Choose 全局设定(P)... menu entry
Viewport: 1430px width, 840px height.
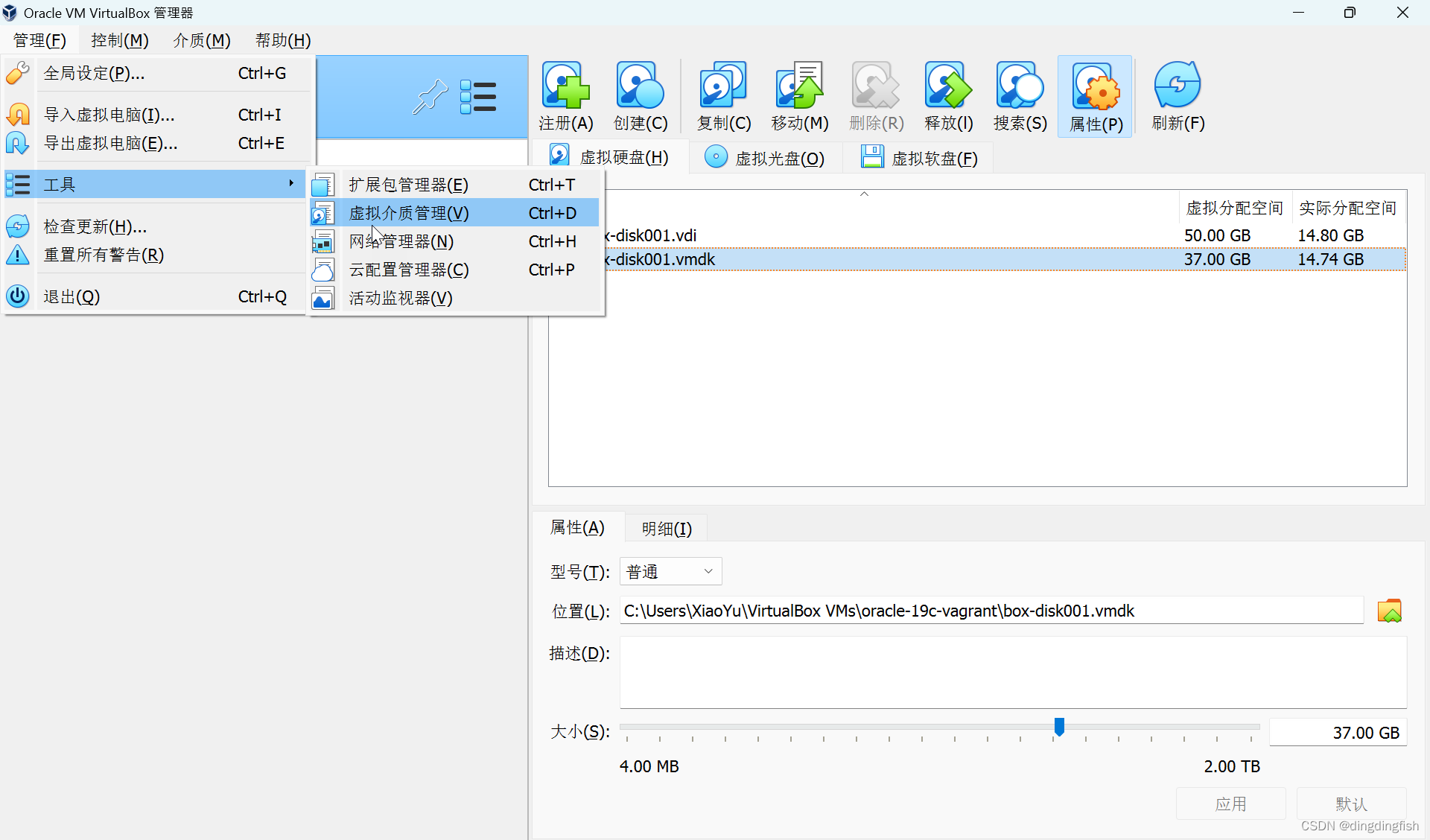156,73
